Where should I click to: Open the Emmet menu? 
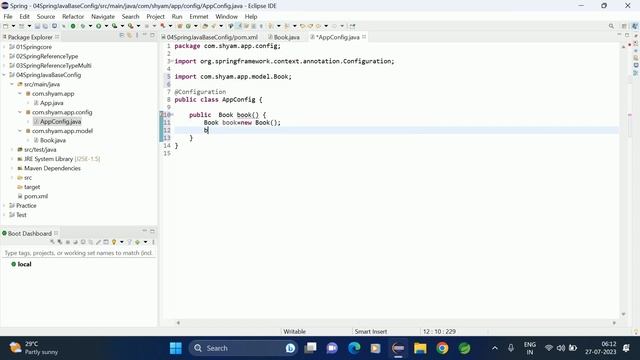coord(199,16)
